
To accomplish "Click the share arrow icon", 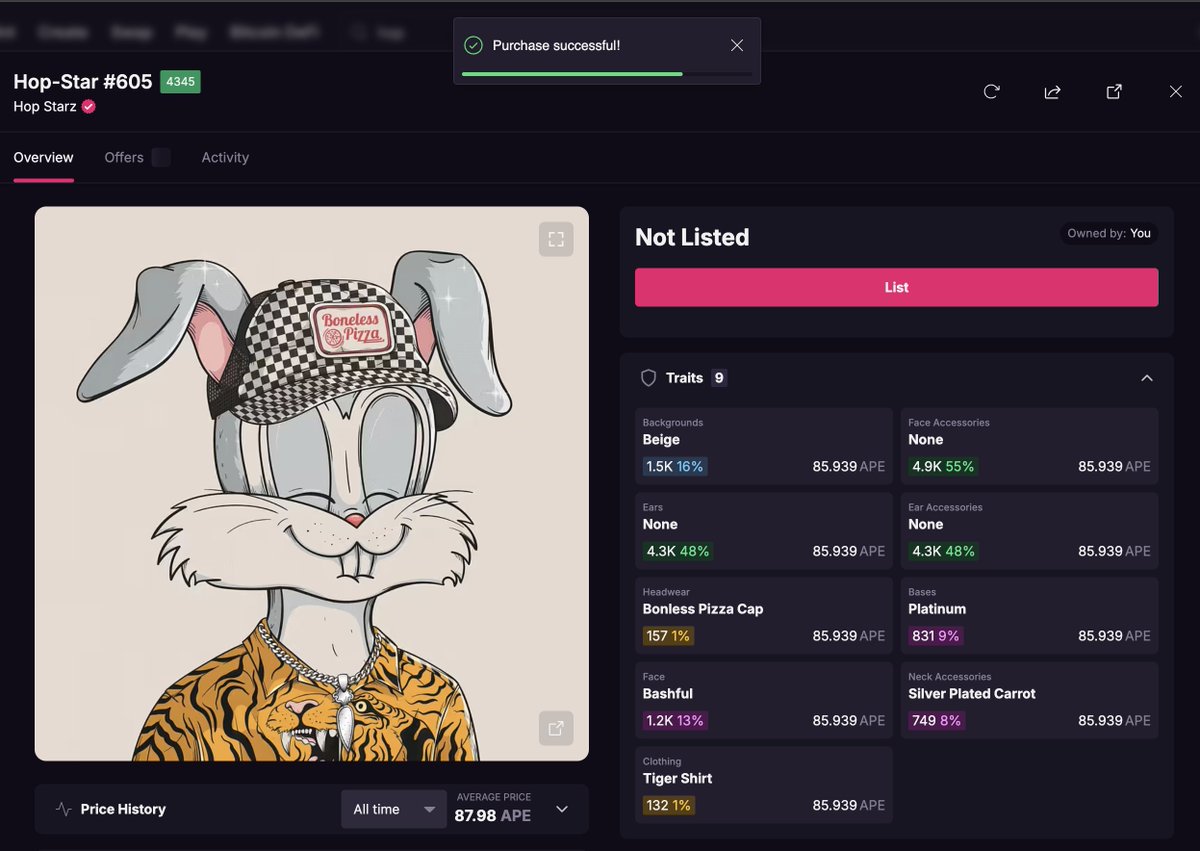I will tap(1052, 91).
